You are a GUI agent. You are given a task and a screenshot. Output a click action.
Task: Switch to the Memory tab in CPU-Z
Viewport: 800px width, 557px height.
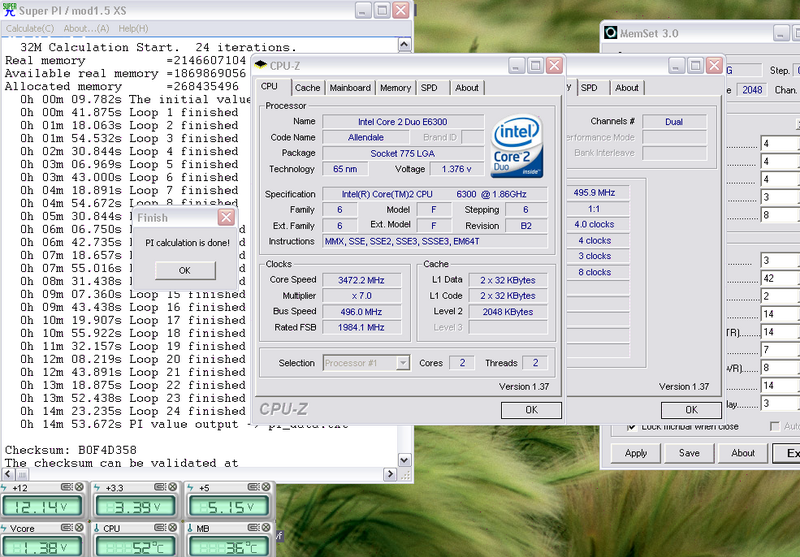pyautogui.click(x=395, y=88)
